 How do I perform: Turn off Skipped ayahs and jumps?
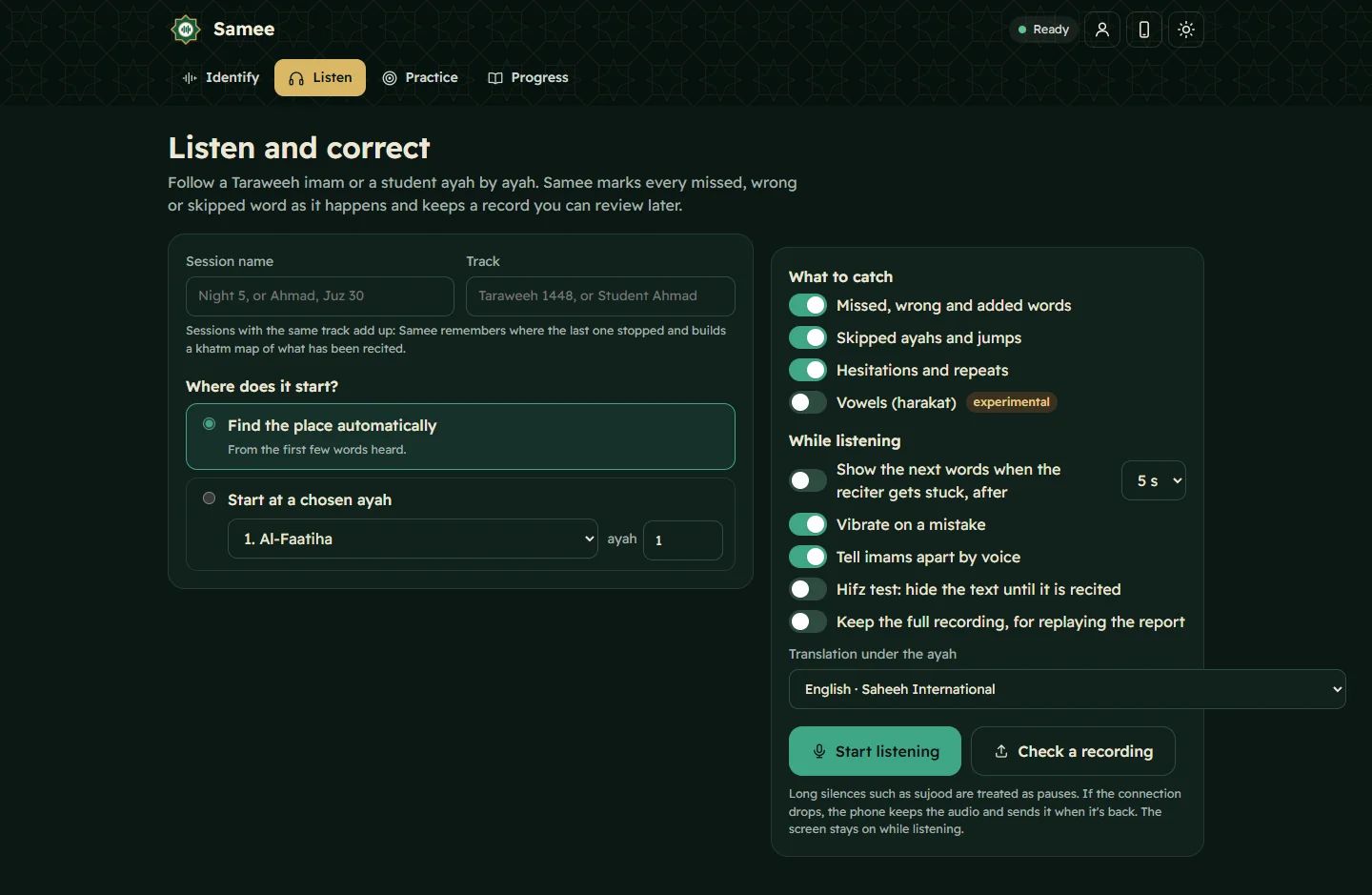coord(808,337)
